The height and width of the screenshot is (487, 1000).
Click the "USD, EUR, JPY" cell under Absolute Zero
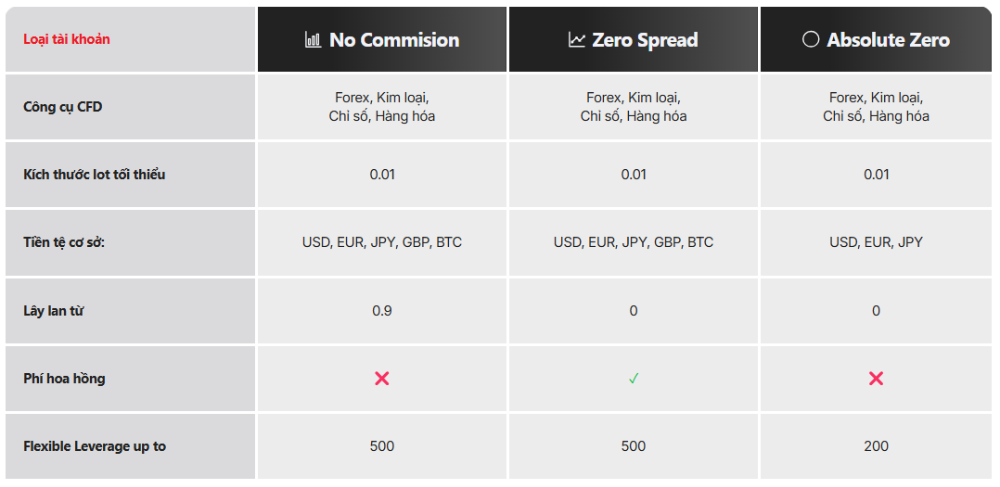coord(876,242)
